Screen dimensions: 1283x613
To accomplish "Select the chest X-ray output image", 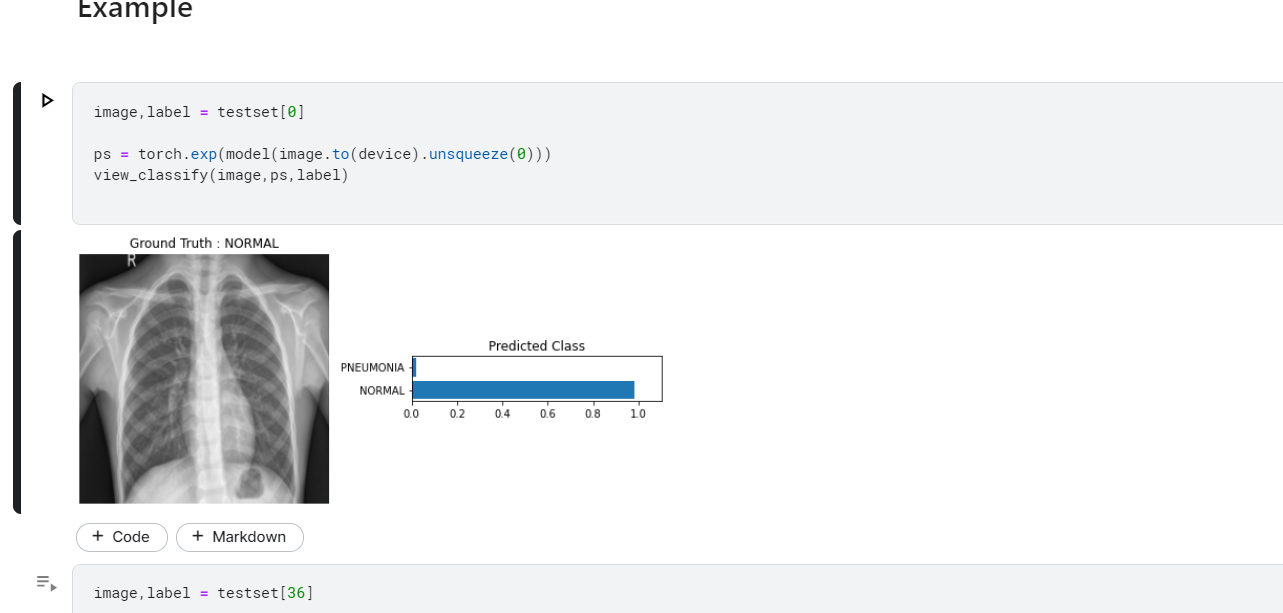I will tap(204, 377).
